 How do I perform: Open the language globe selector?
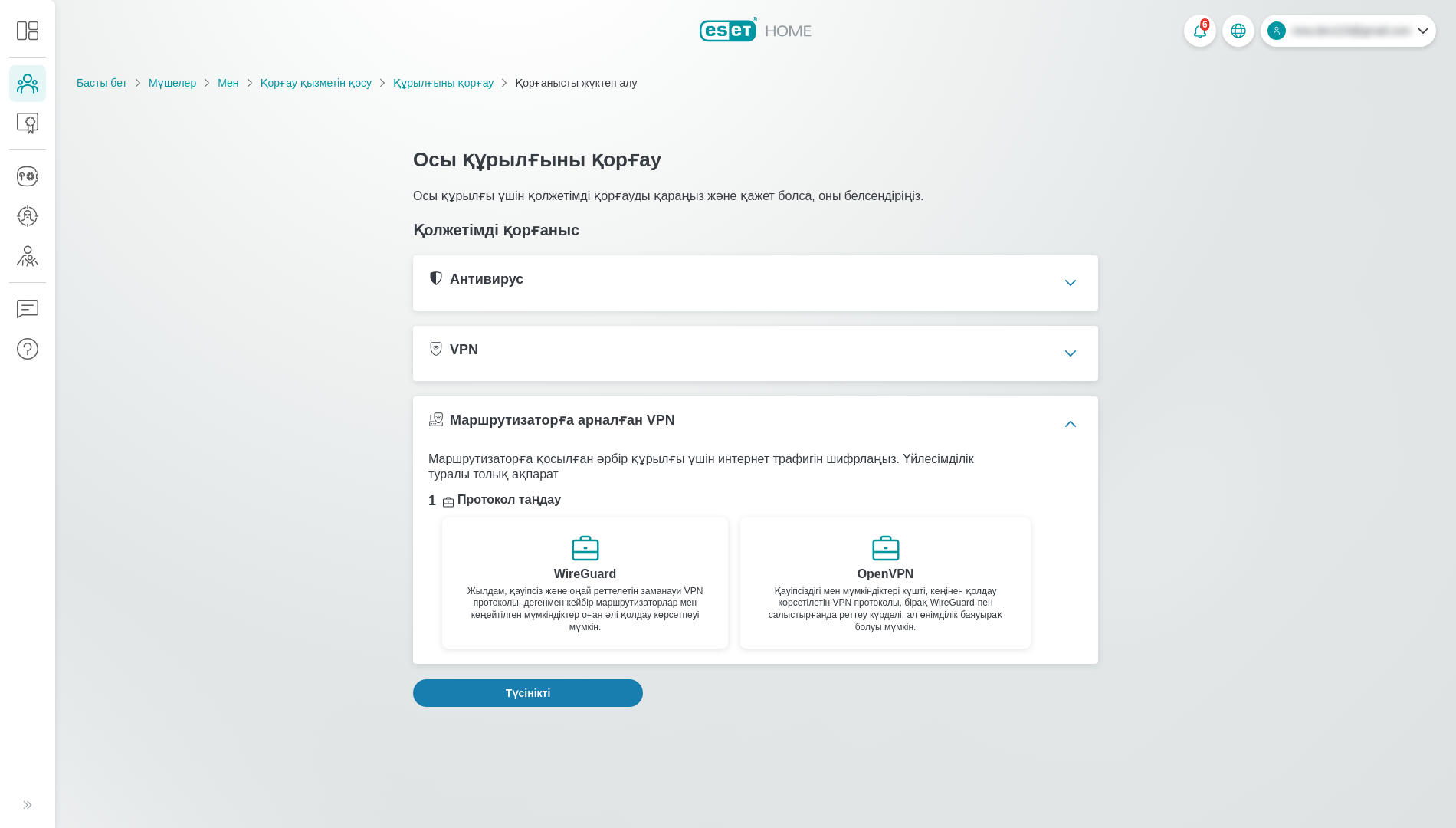click(1238, 31)
